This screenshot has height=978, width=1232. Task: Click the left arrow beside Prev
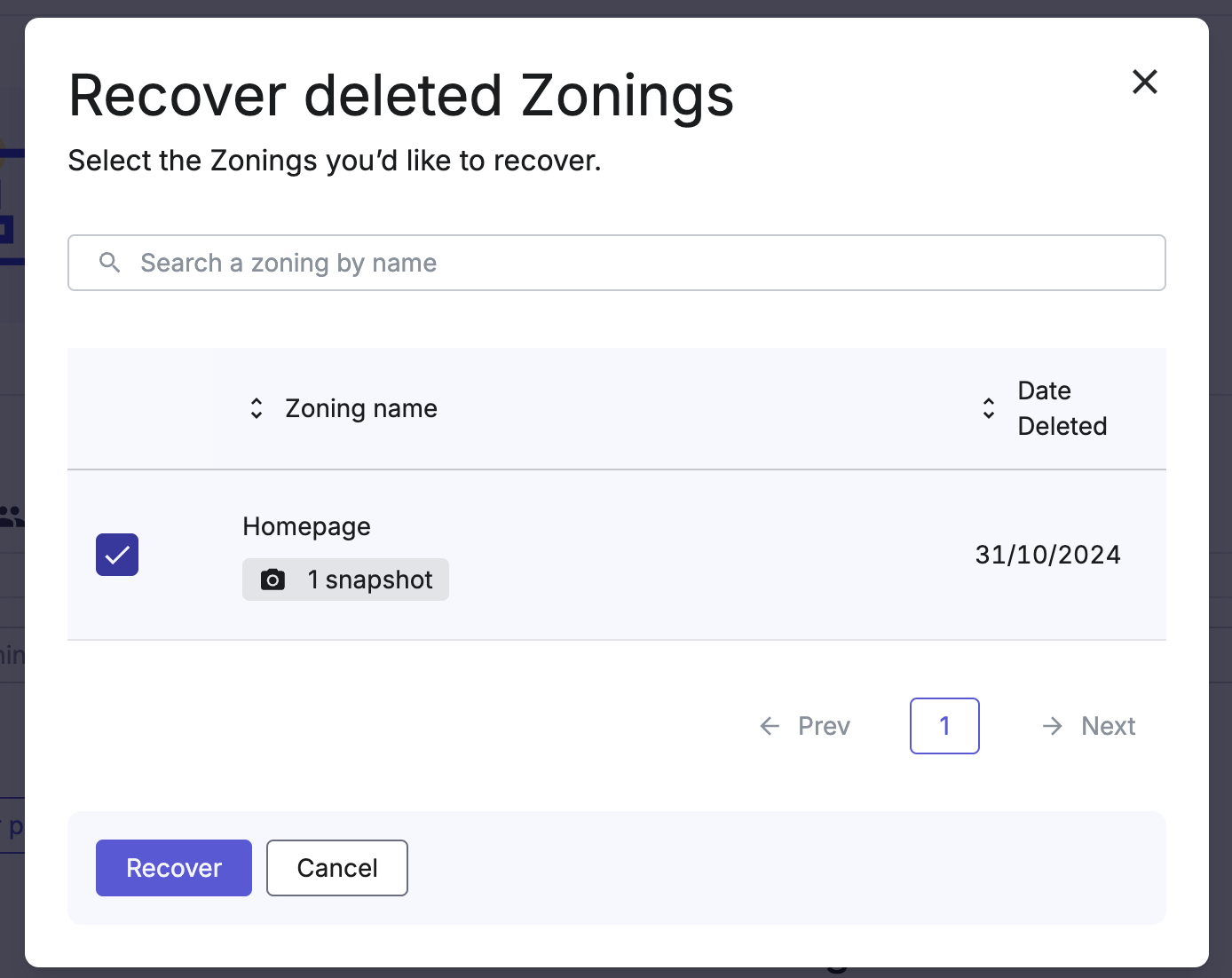point(770,726)
